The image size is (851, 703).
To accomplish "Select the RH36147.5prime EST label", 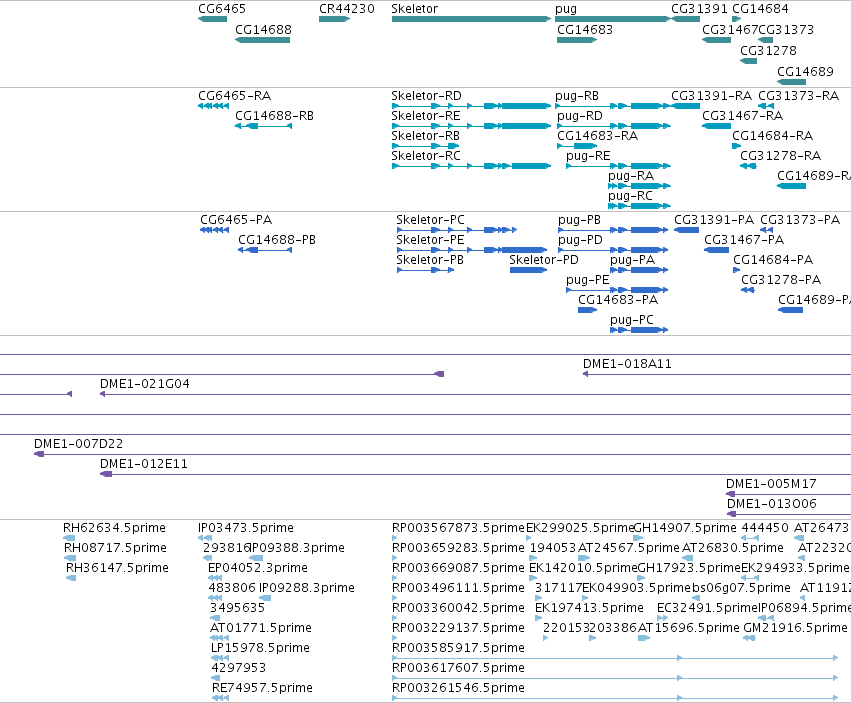I will click(117, 568).
